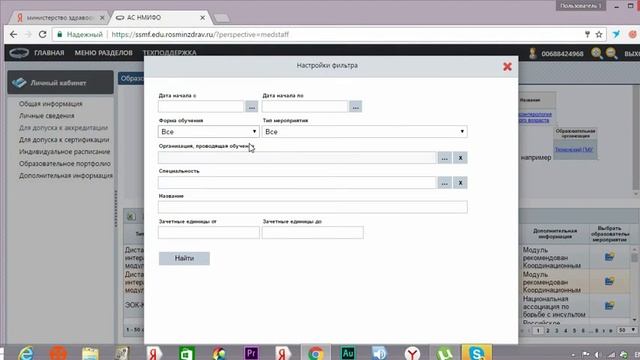Click the saved password key icon
Image resolution: width=640 pixels, height=360 pixels.
587,35
